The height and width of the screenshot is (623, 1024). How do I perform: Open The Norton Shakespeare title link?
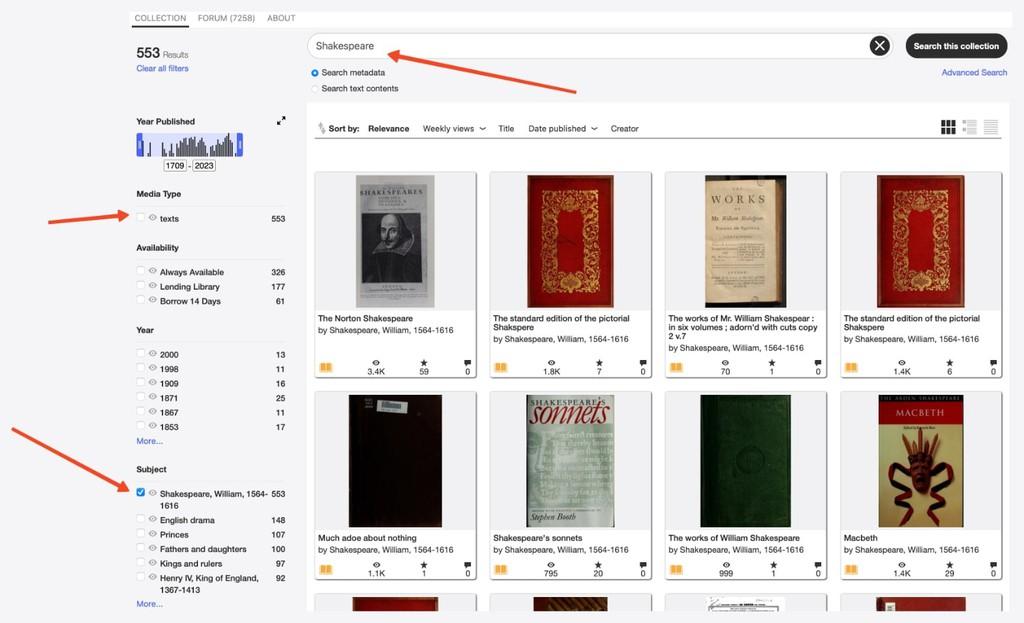(365, 319)
